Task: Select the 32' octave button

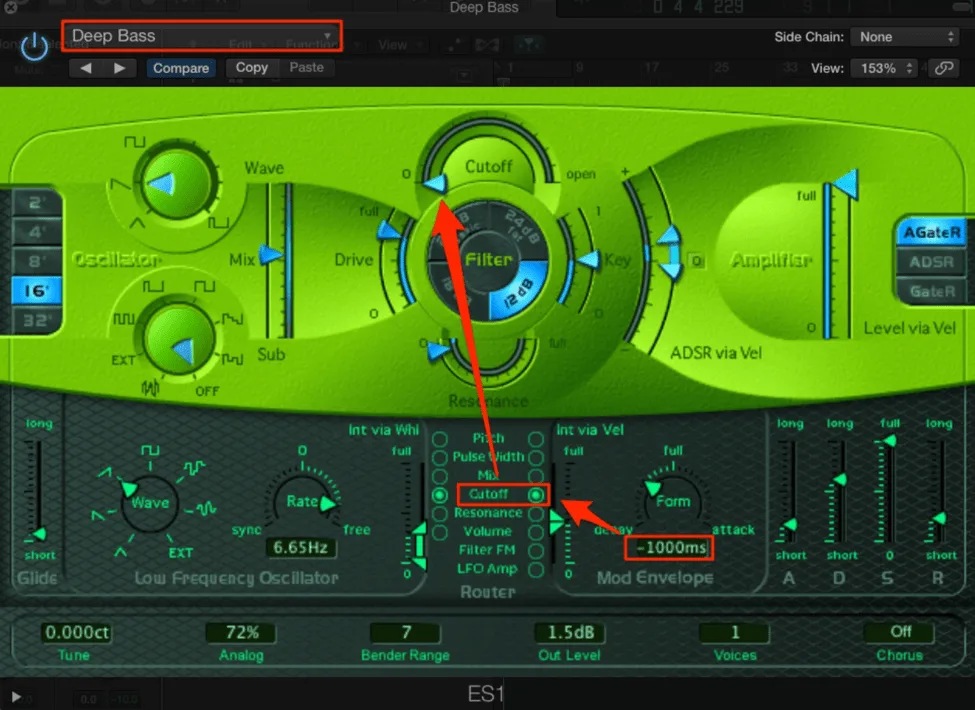Action: [x=36, y=320]
